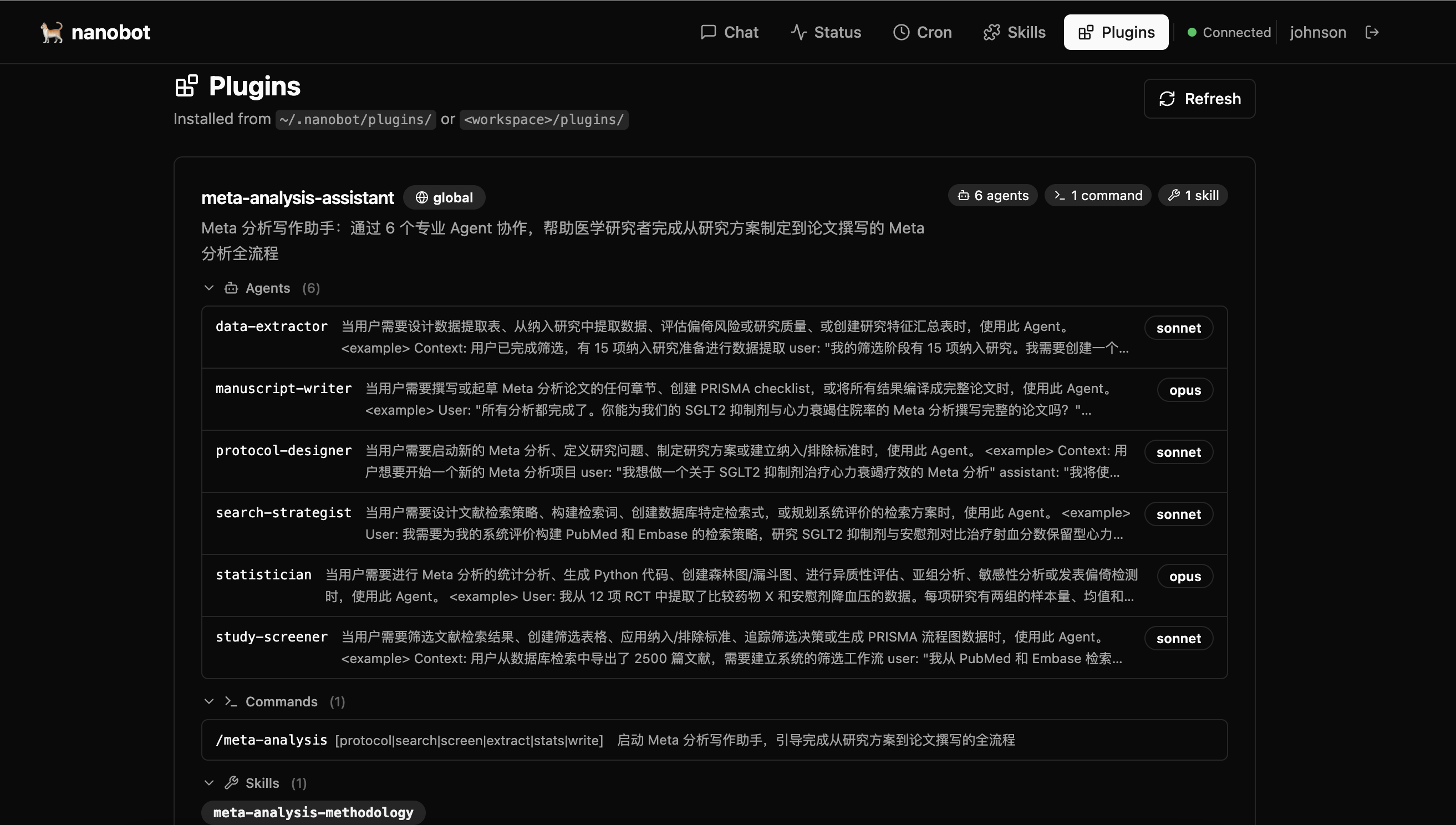Click the meta-analysis-assistant plugin title
The image size is (1456, 825).
click(x=297, y=197)
